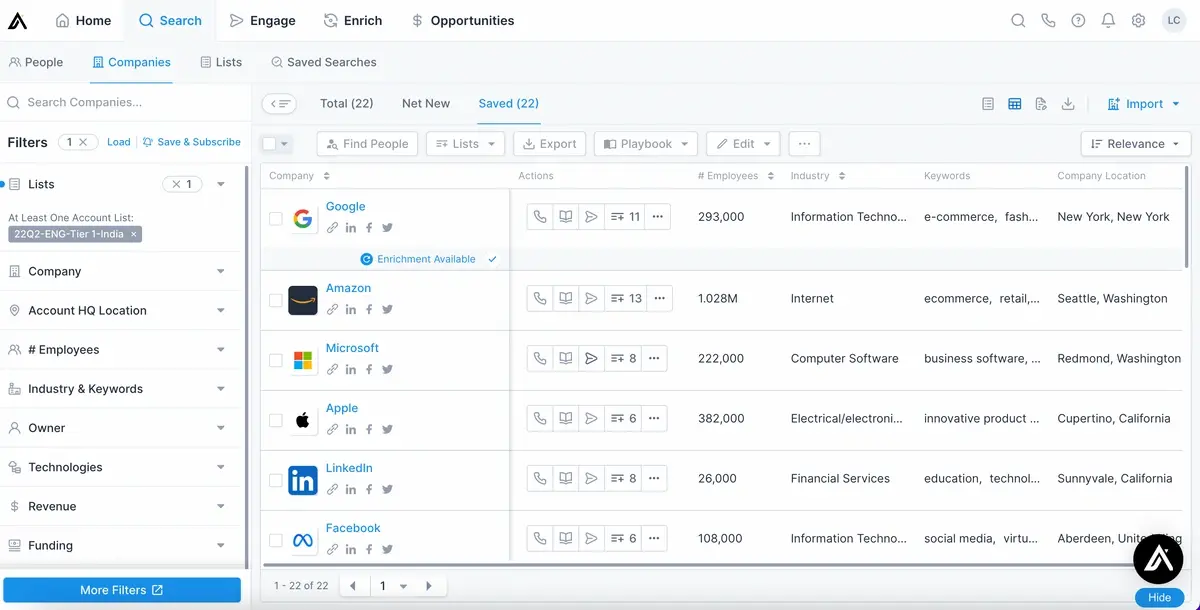Switch to the Net New tab
This screenshot has width=1200, height=610.
click(x=426, y=104)
